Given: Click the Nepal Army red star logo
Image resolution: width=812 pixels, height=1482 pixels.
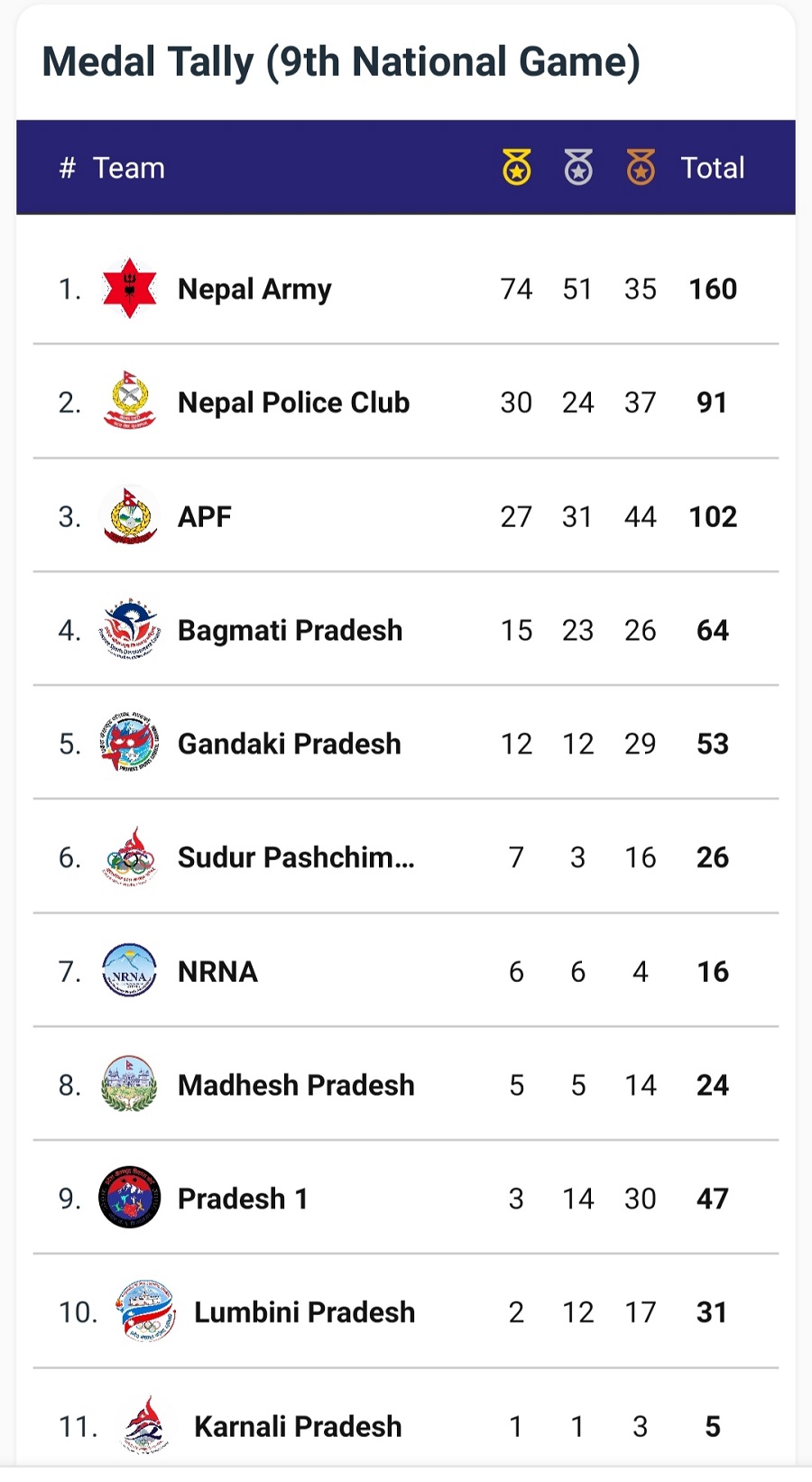Looking at the screenshot, I should [130, 289].
